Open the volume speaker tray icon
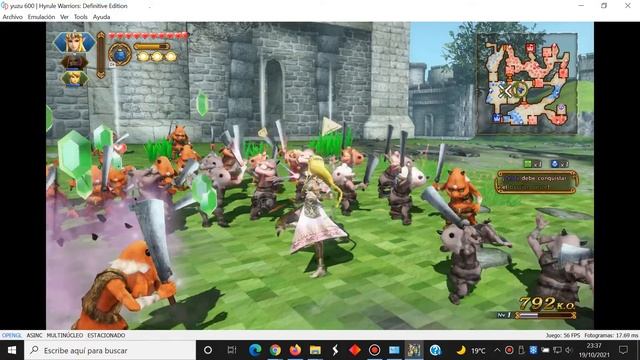This screenshot has width=640, height=360. 569,350
